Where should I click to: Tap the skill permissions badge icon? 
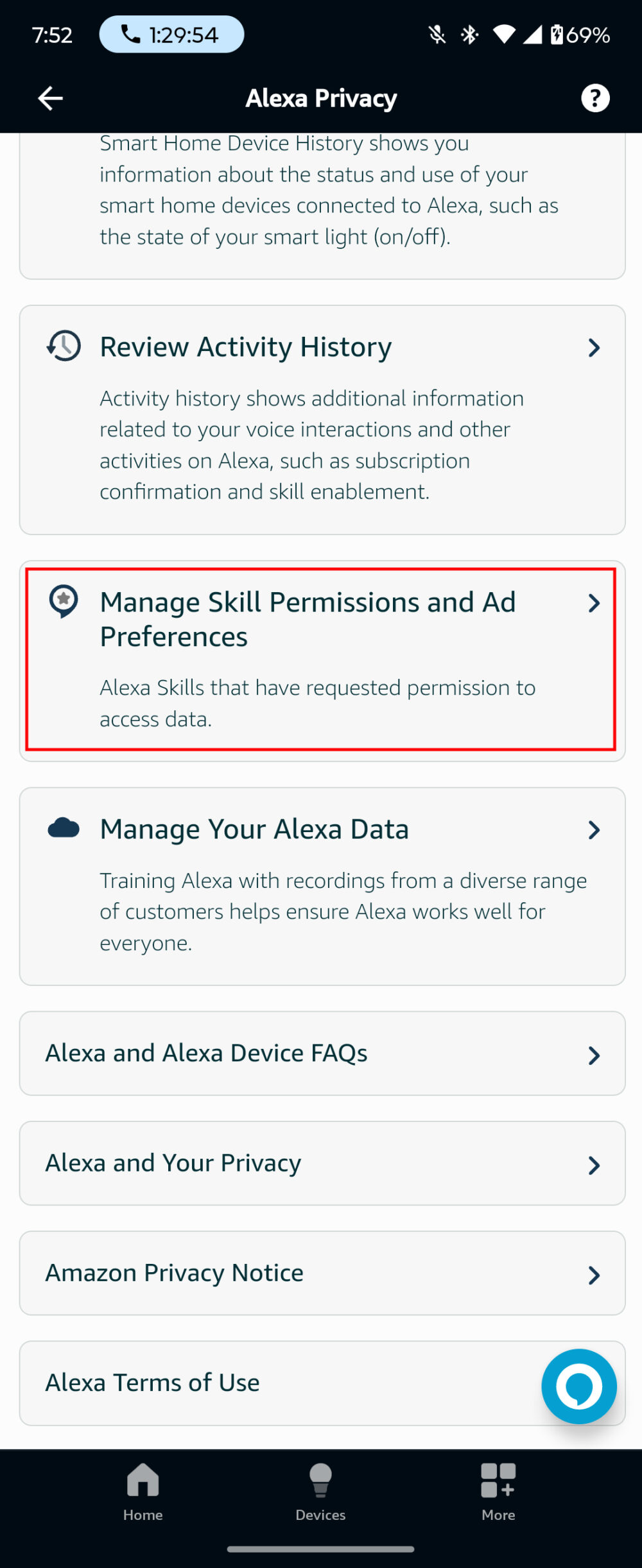(64, 602)
